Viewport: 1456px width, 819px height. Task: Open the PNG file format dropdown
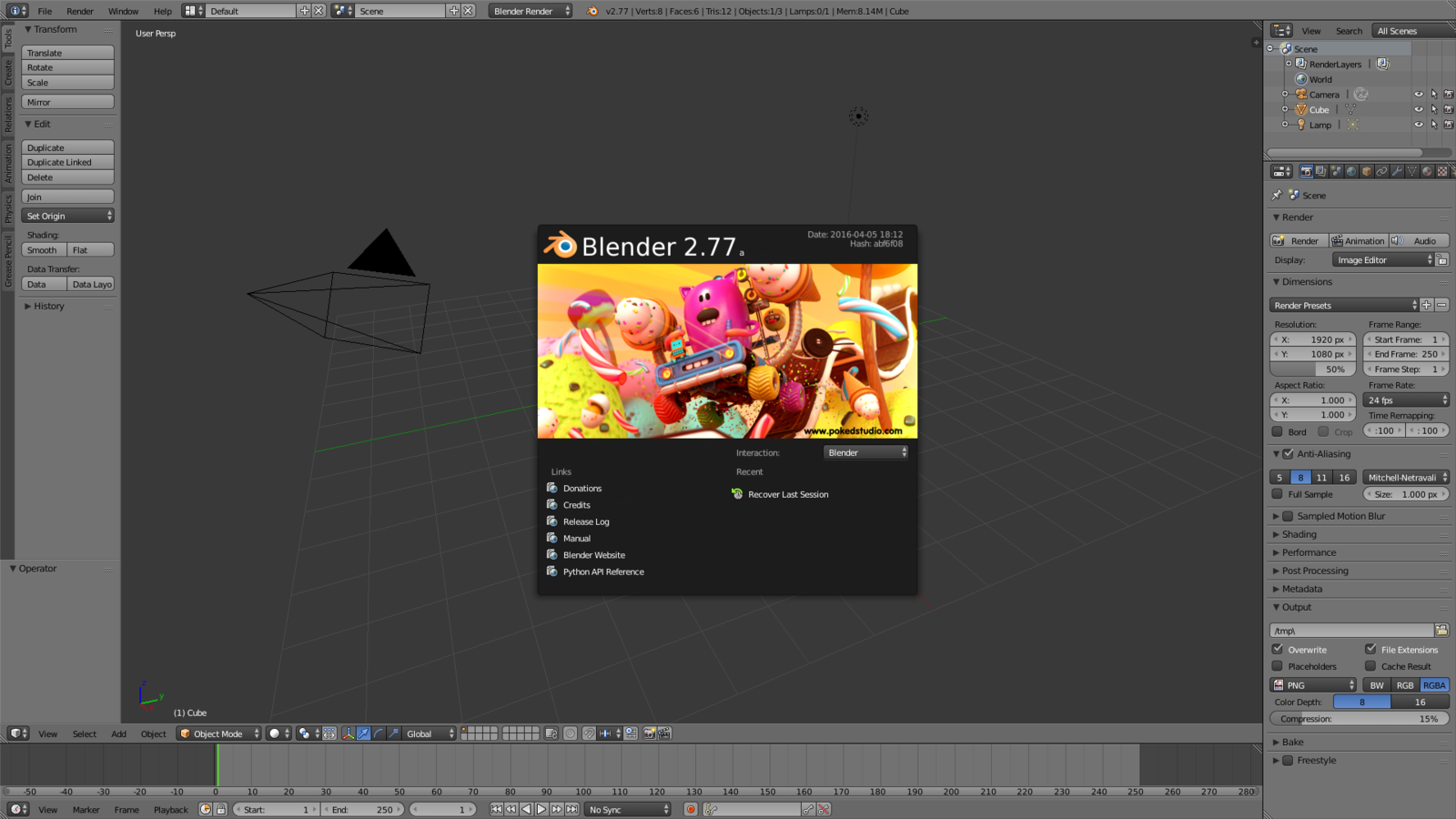[x=1313, y=685]
